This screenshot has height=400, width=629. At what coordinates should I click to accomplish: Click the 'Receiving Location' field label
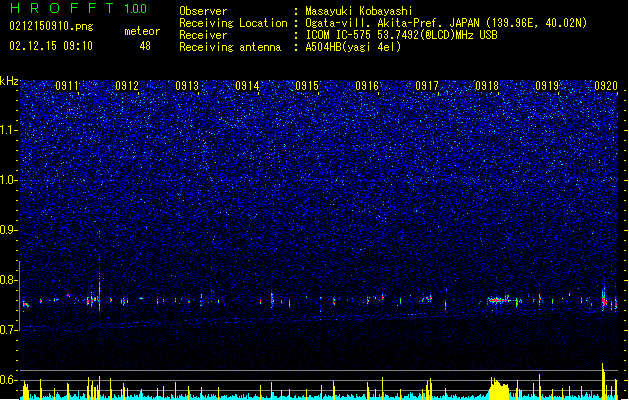click(x=233, y=23)
